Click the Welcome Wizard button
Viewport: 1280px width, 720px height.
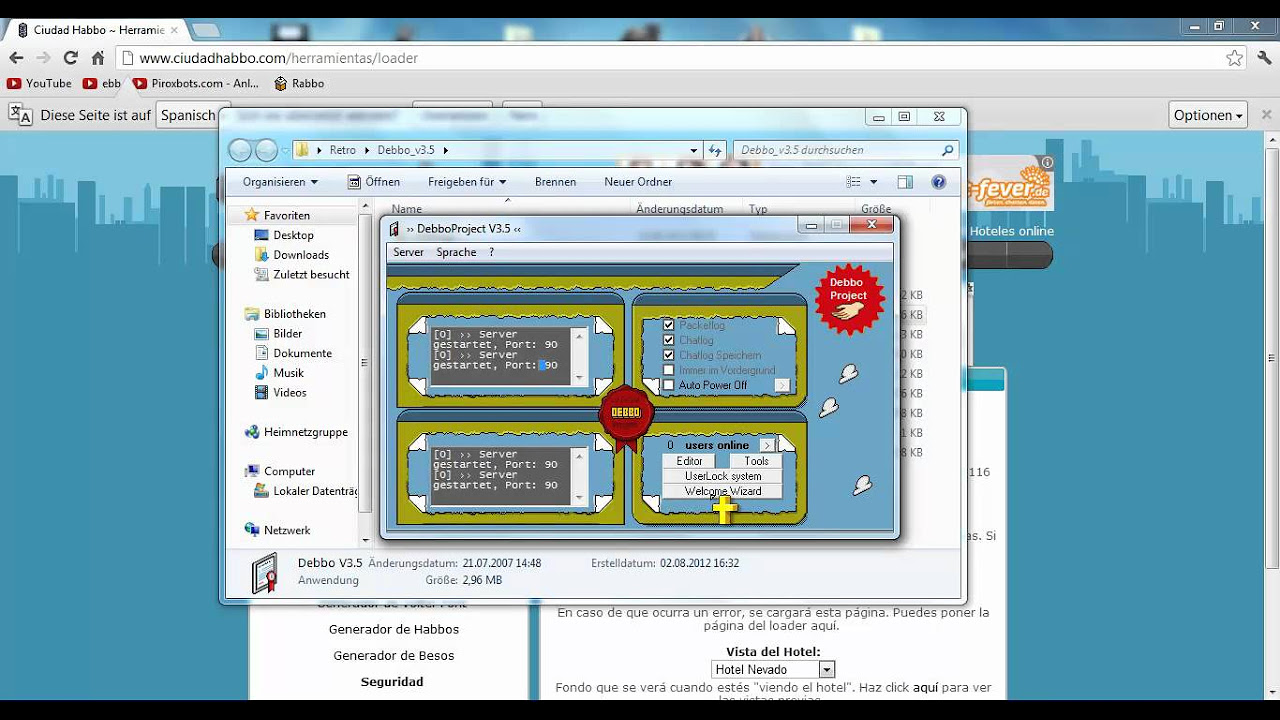click(723, 491)
